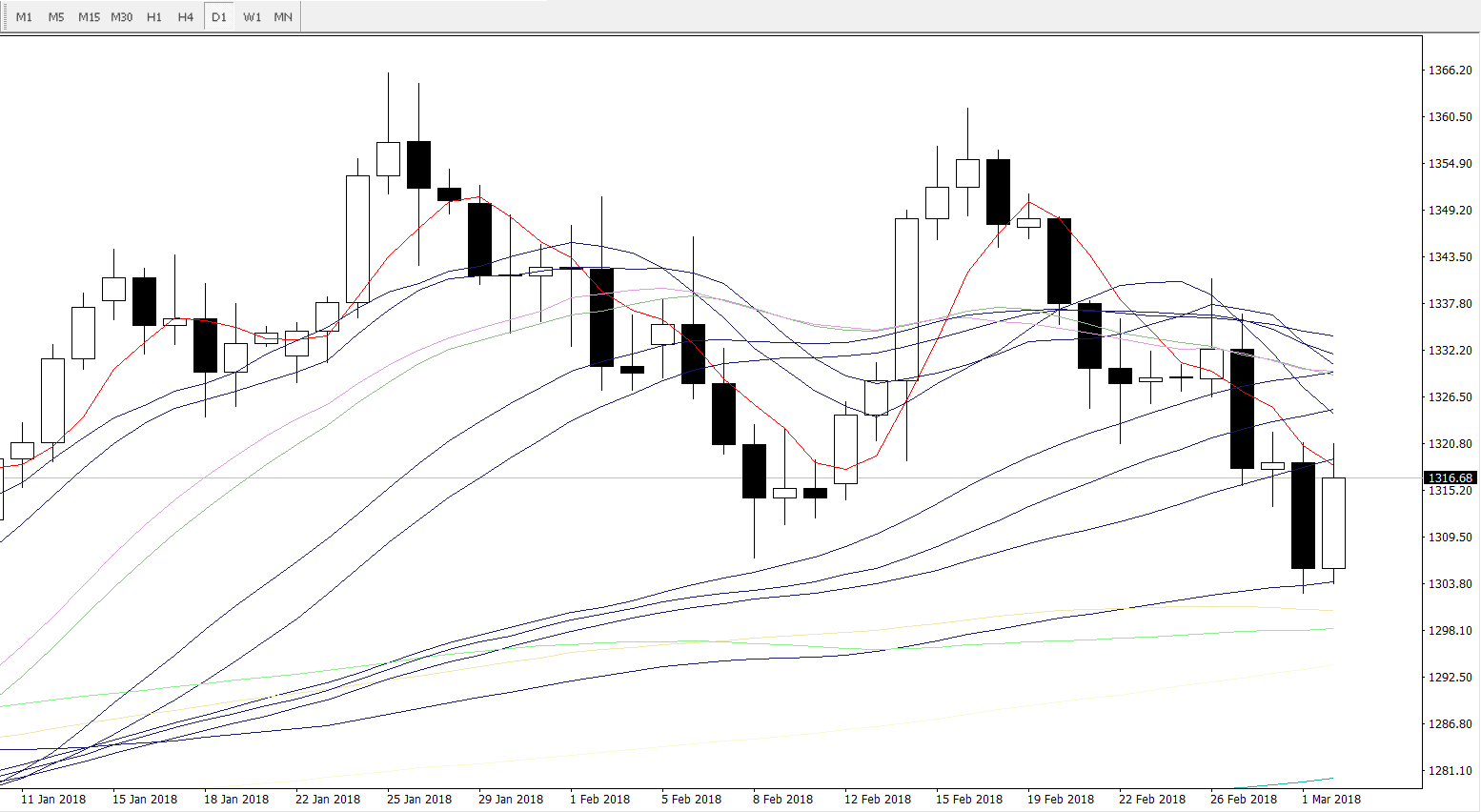This screenshot has height=812, width=1481.
Task: Switch chart to H1 hourly timeframe
Action: point(154,17)
